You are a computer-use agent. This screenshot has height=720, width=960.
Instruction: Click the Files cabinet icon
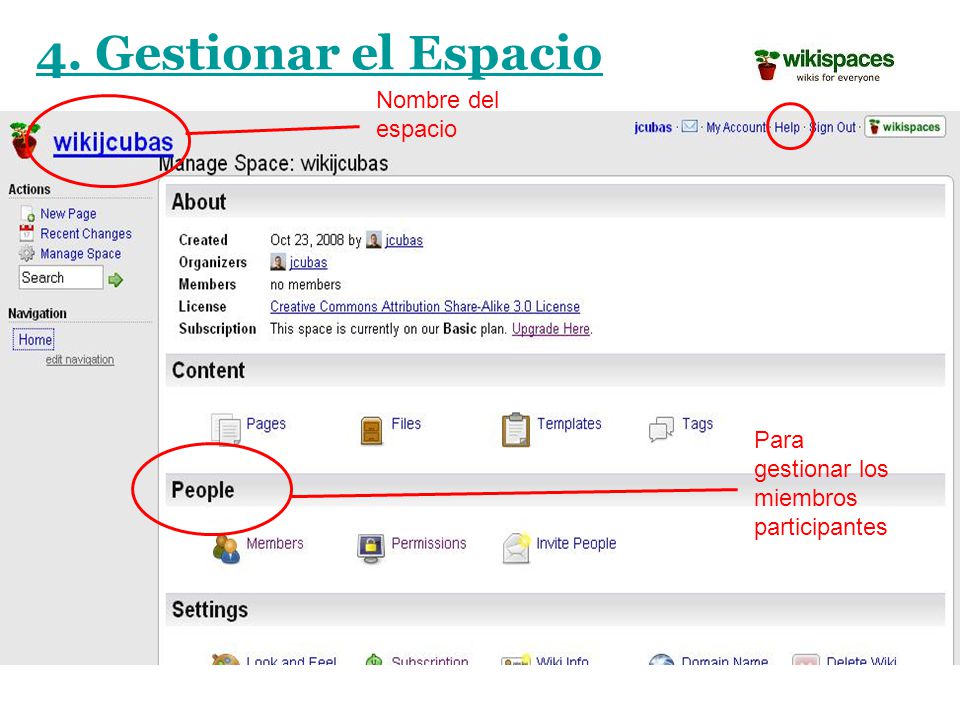[371, 430]
